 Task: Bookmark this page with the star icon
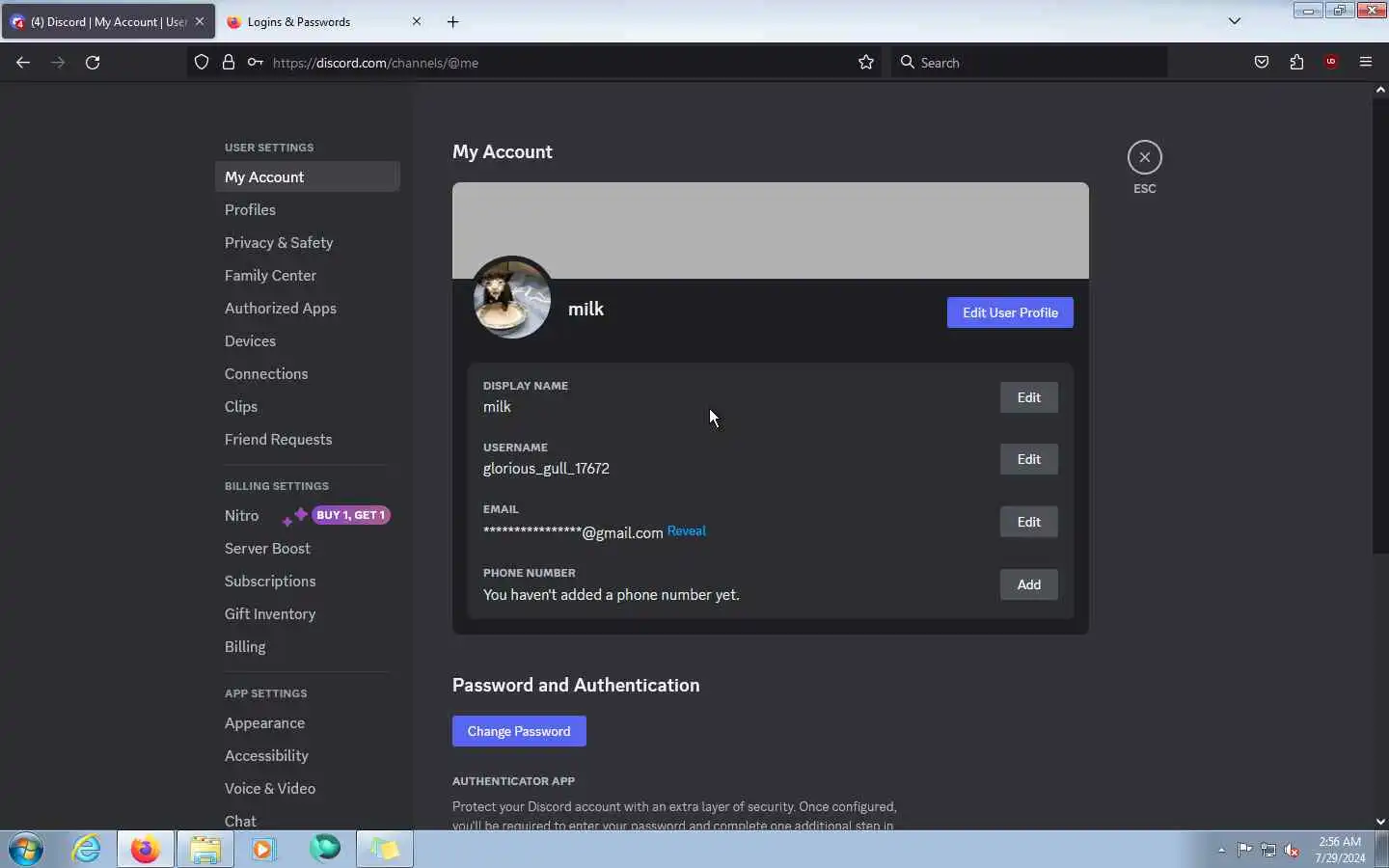[x=866, y=63]
